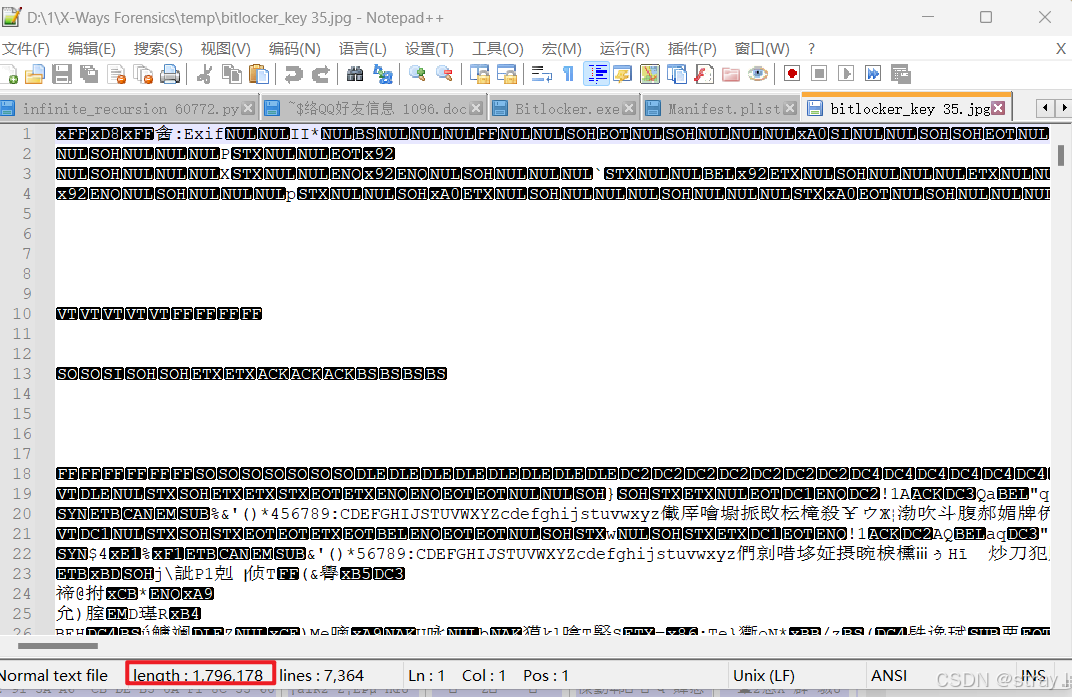The height and width of the screenshot is (697, 1072).
Task: Click ANSI encoding in status bar
Action: (889, 676)
